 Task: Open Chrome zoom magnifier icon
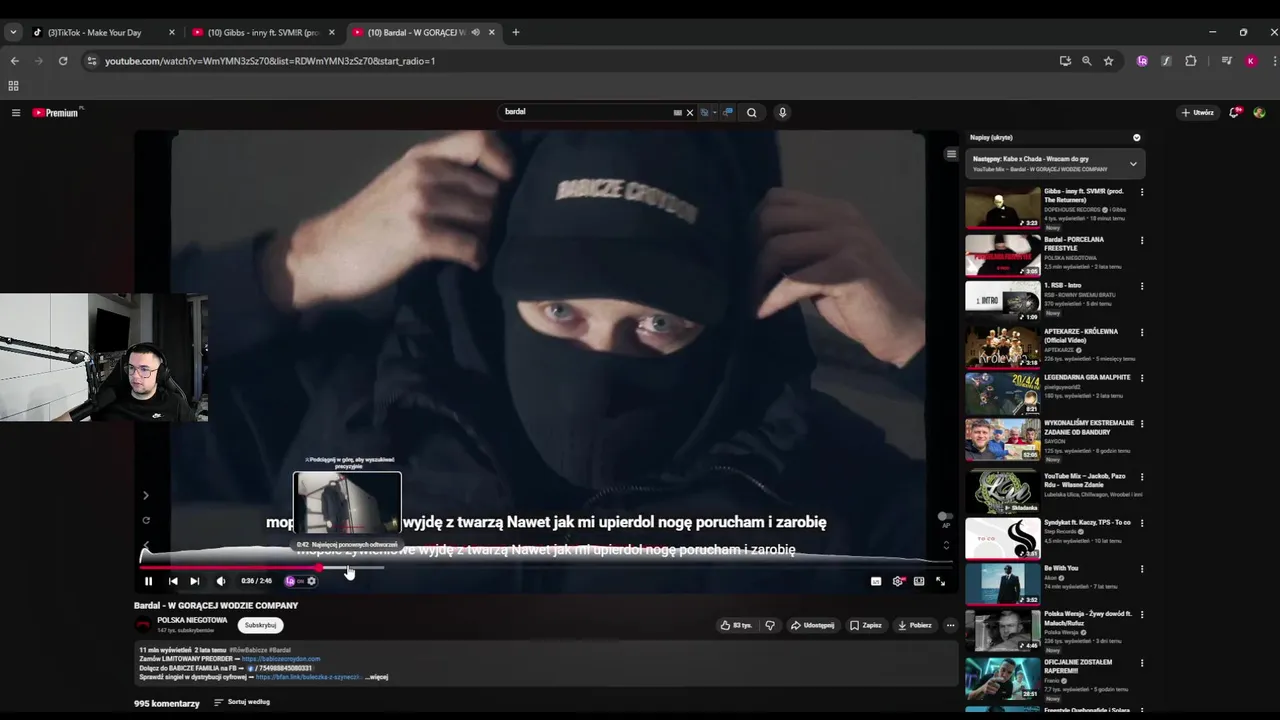[1087, 61]
